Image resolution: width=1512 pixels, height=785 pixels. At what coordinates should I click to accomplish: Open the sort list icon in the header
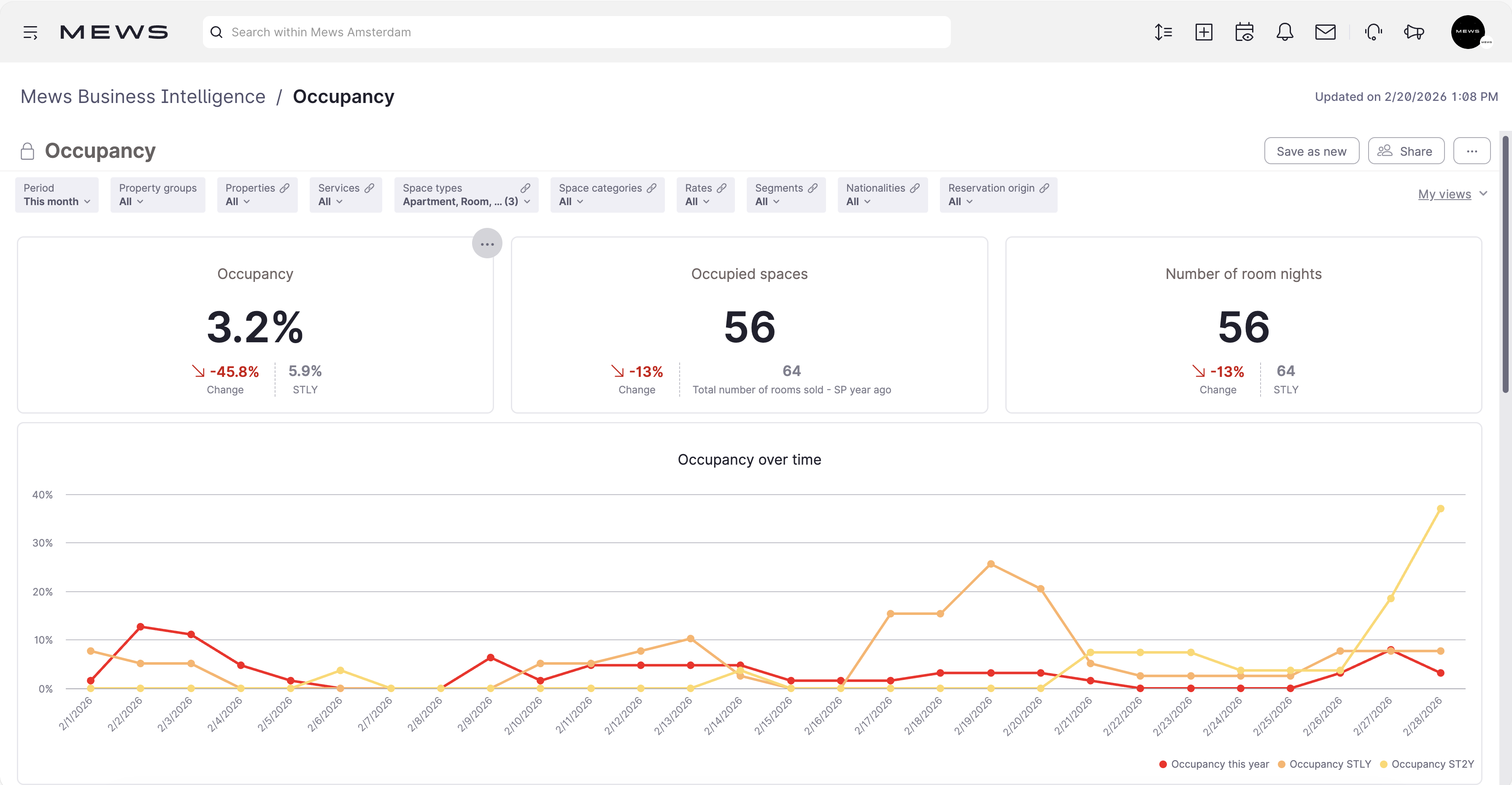pos(1164,32)
